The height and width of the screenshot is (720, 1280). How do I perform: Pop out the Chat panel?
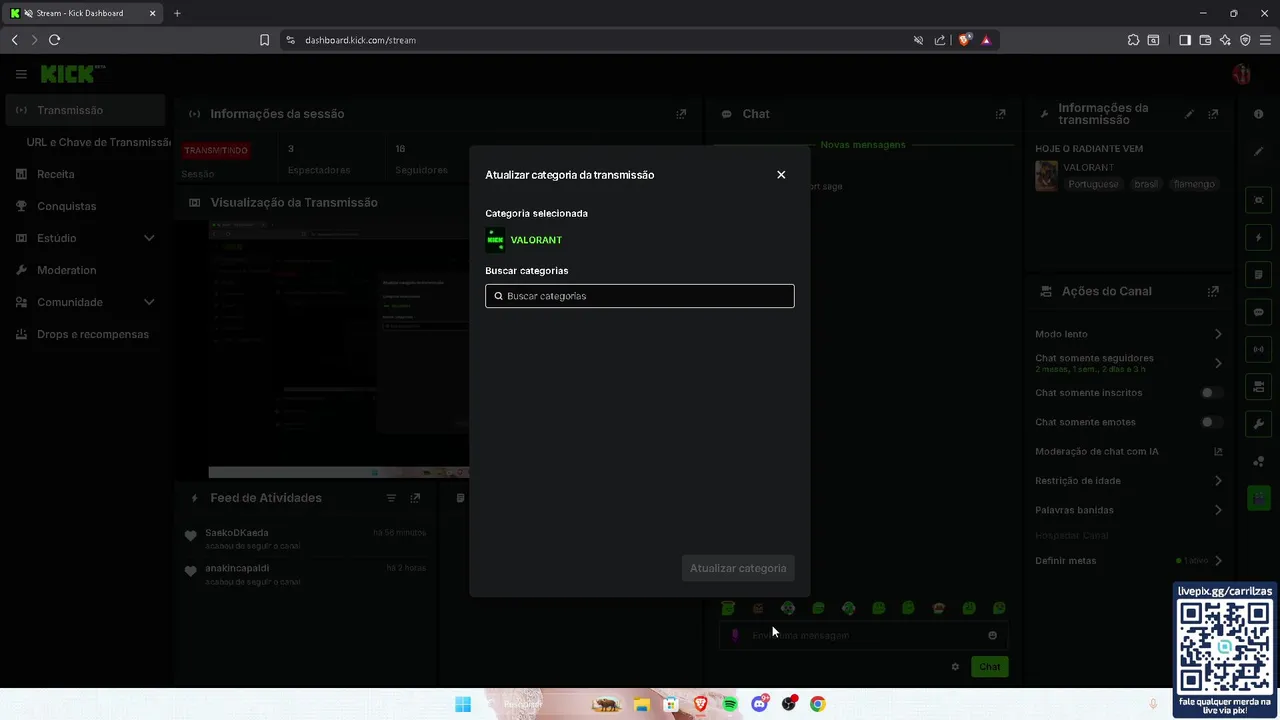[1000, 114]
